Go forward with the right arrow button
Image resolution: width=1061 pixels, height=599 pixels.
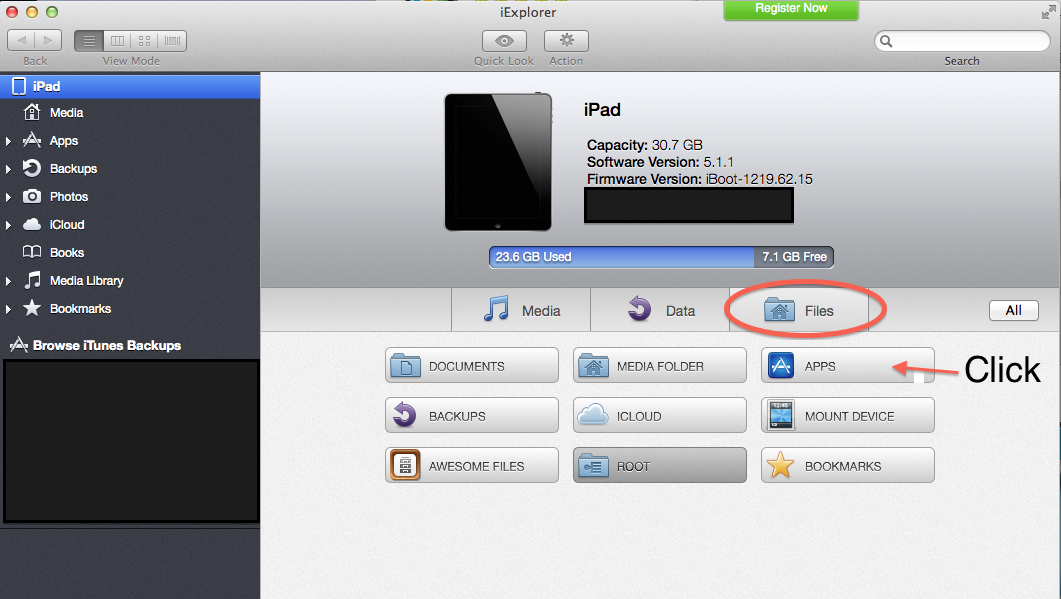(x=48, y=41)
